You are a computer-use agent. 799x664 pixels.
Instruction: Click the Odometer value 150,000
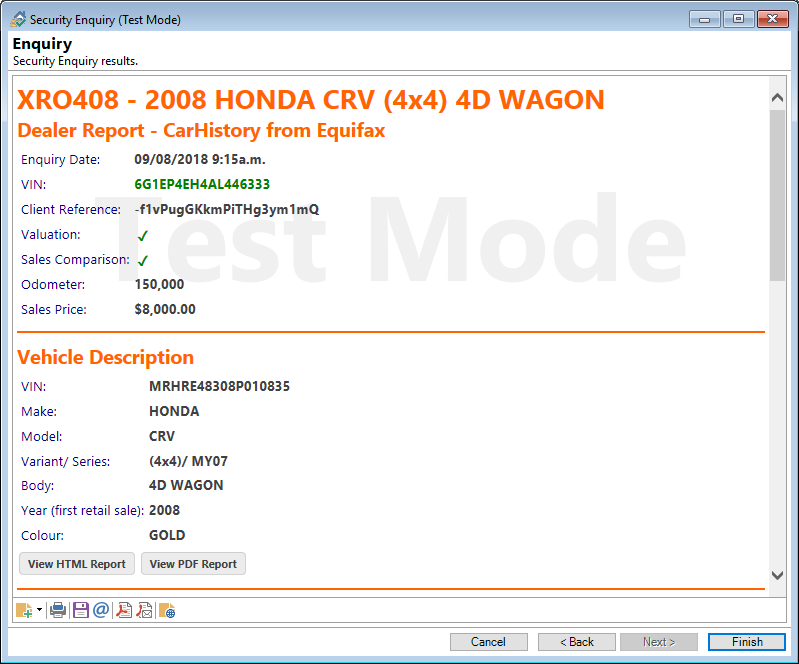(159, 284)
